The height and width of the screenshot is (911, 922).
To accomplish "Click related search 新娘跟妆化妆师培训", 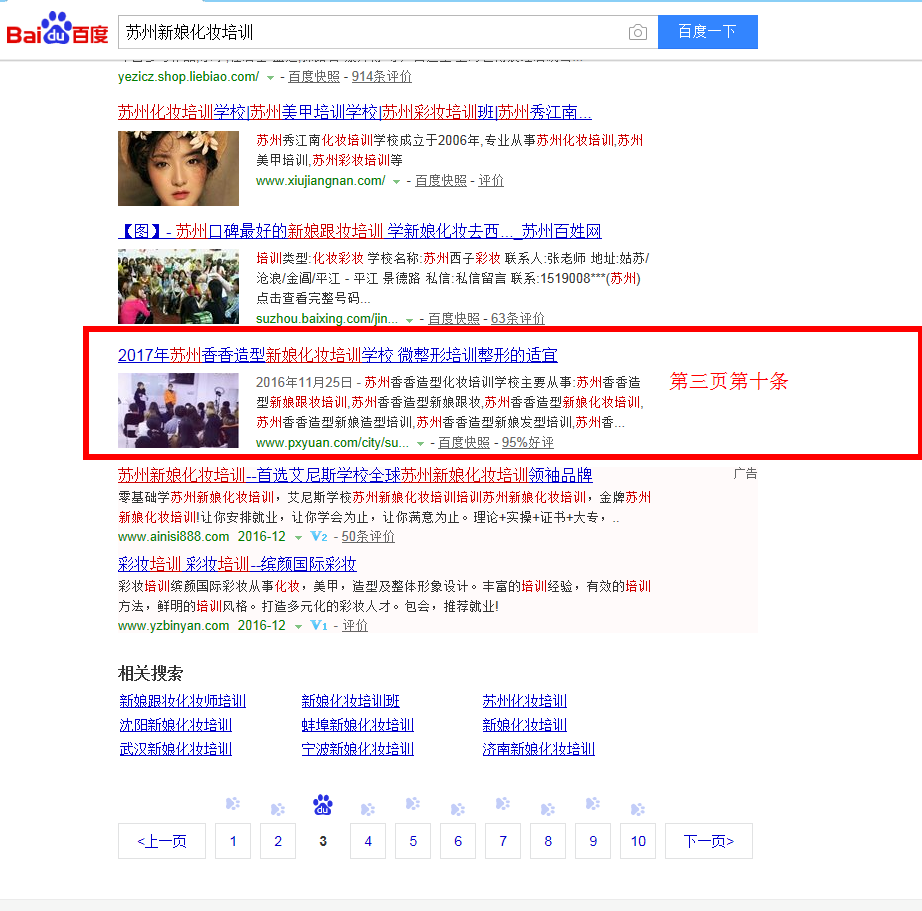I will [x=183, y=700].
